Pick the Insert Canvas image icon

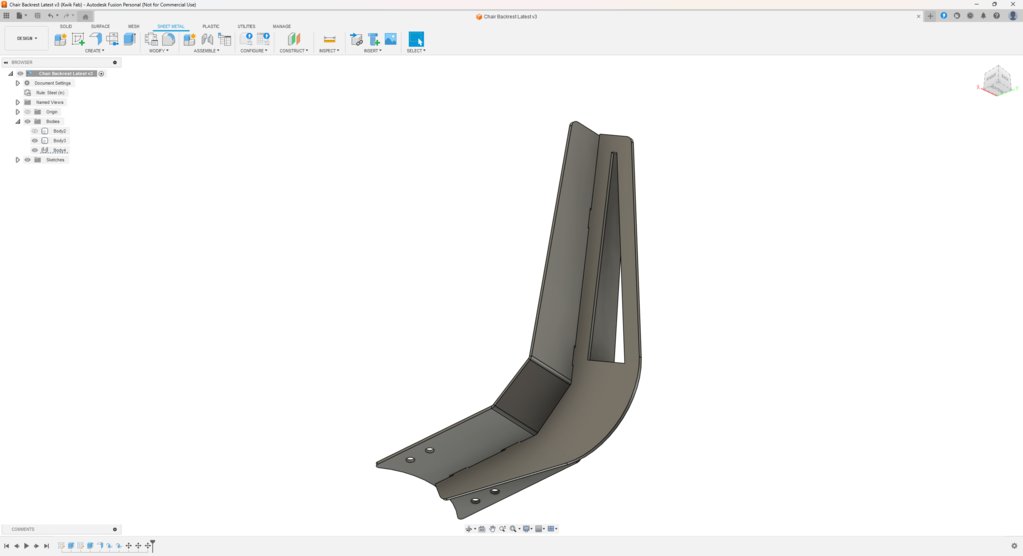[x=391, y=39]
